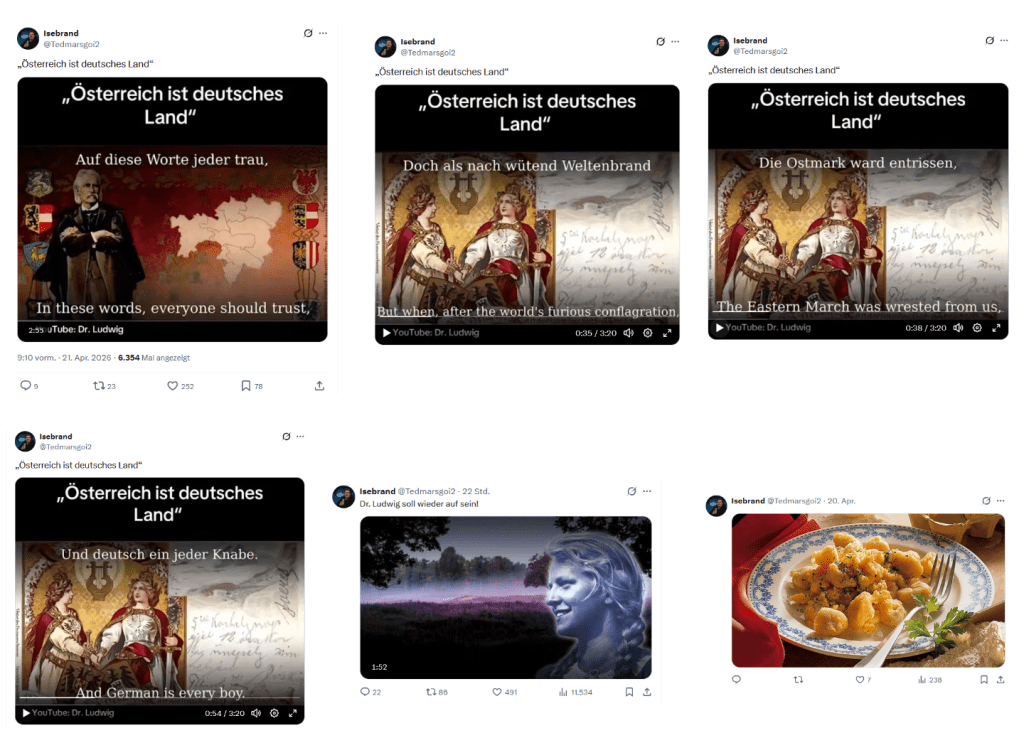Open three-dot menu on the food photo tweet
Image resolution: width=1024 pixels, height=743 pixels.
click(x=1000, y=501)
